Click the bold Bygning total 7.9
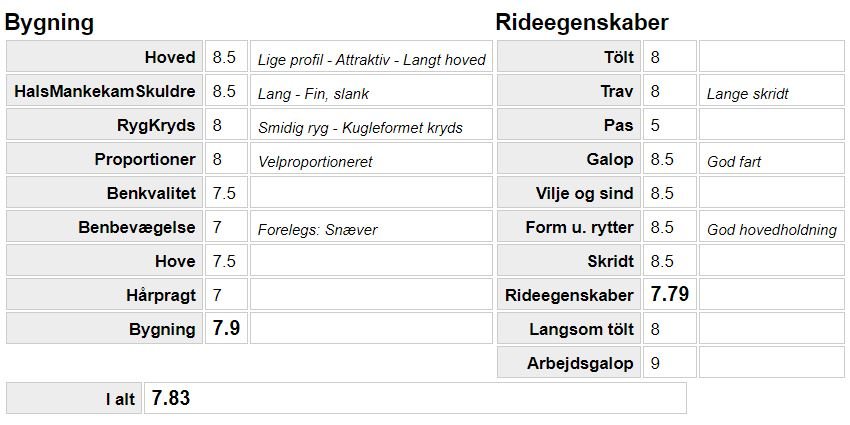 pos(225,328)
